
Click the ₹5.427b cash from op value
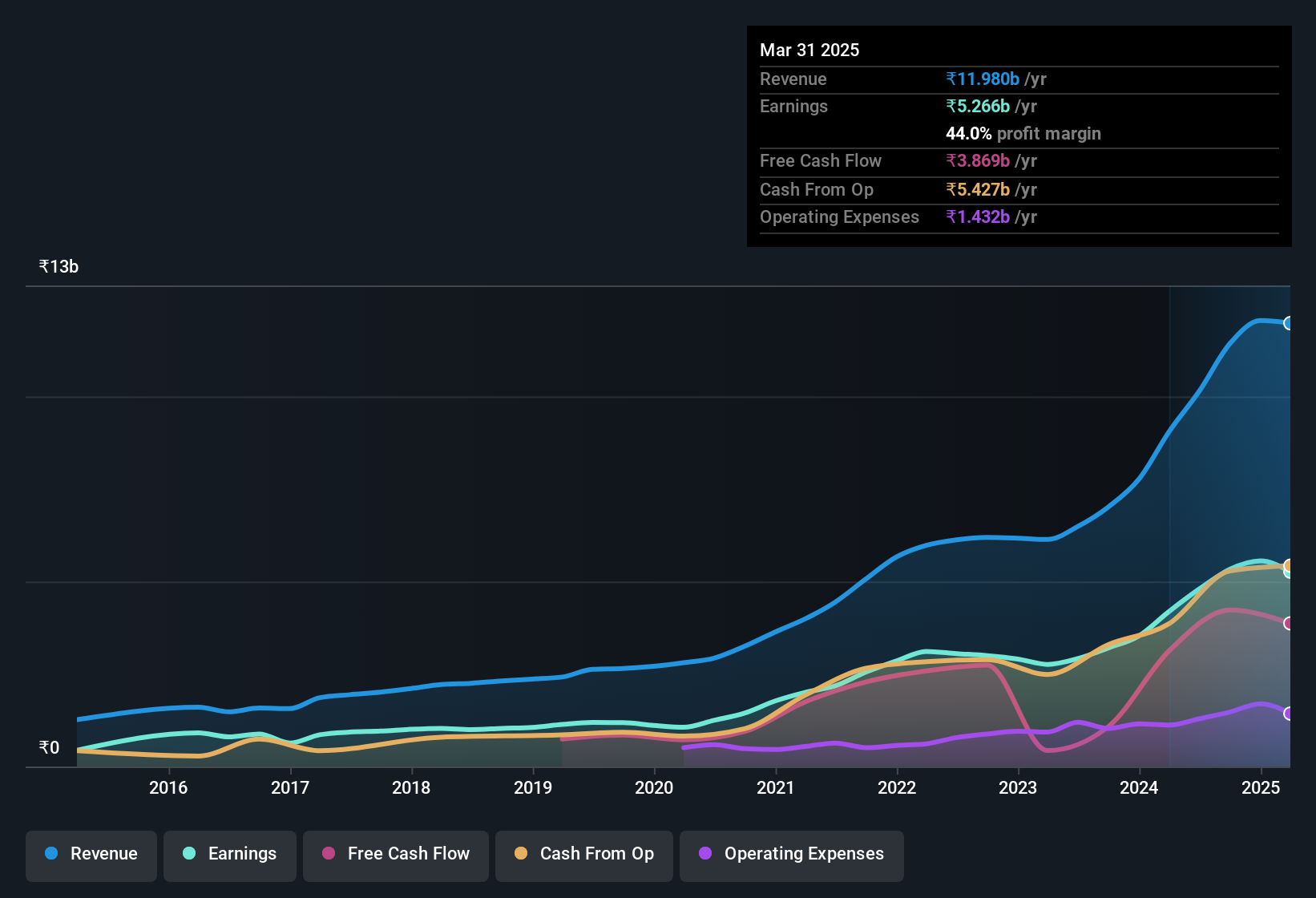[978, 189]
